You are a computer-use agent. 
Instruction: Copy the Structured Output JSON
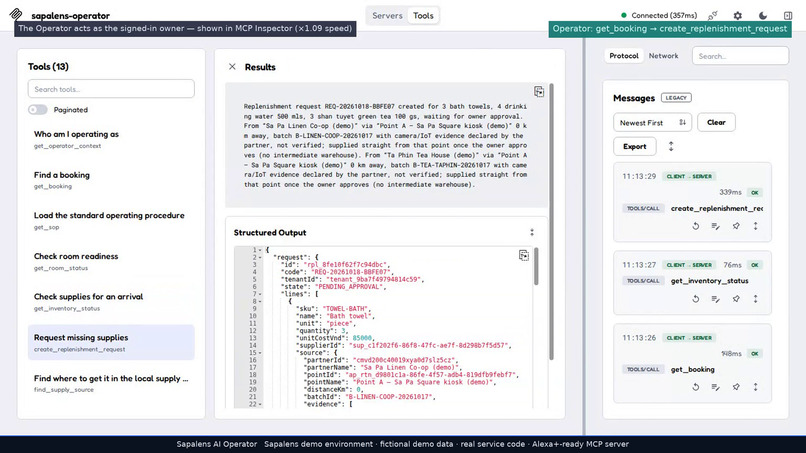click(523, 255)
